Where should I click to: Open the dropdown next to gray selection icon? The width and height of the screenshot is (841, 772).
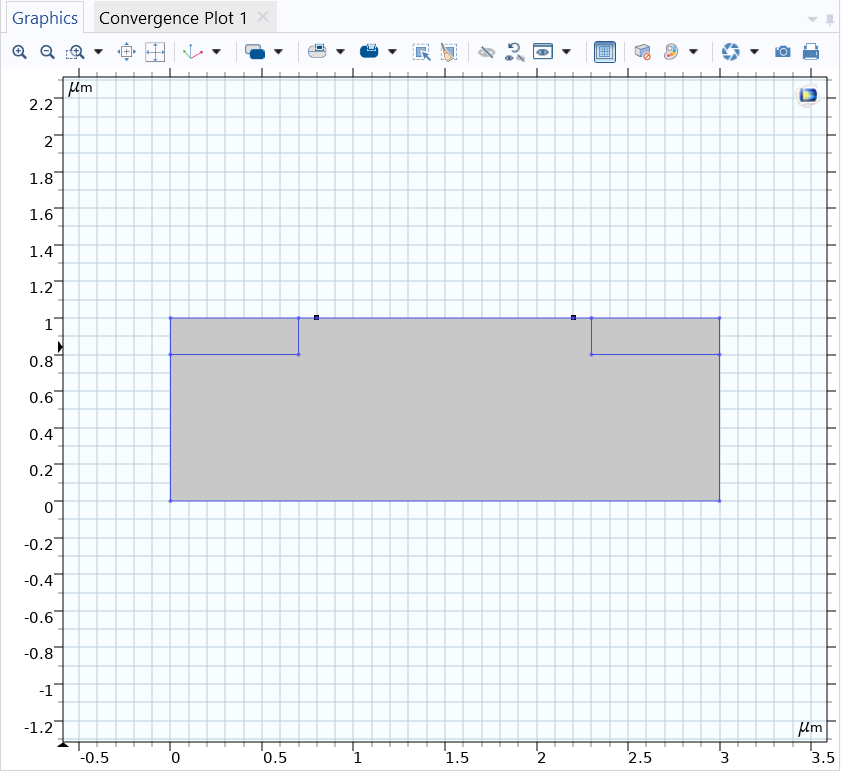340,52
